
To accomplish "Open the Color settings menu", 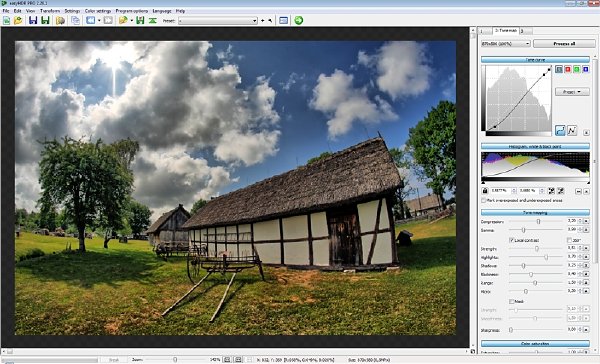I will (98, 11).
